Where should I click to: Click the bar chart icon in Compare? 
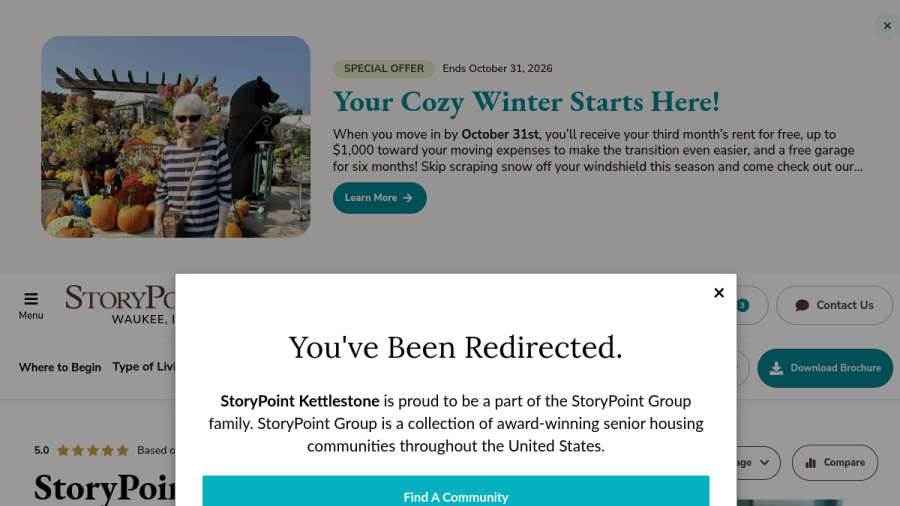(810, 463)
